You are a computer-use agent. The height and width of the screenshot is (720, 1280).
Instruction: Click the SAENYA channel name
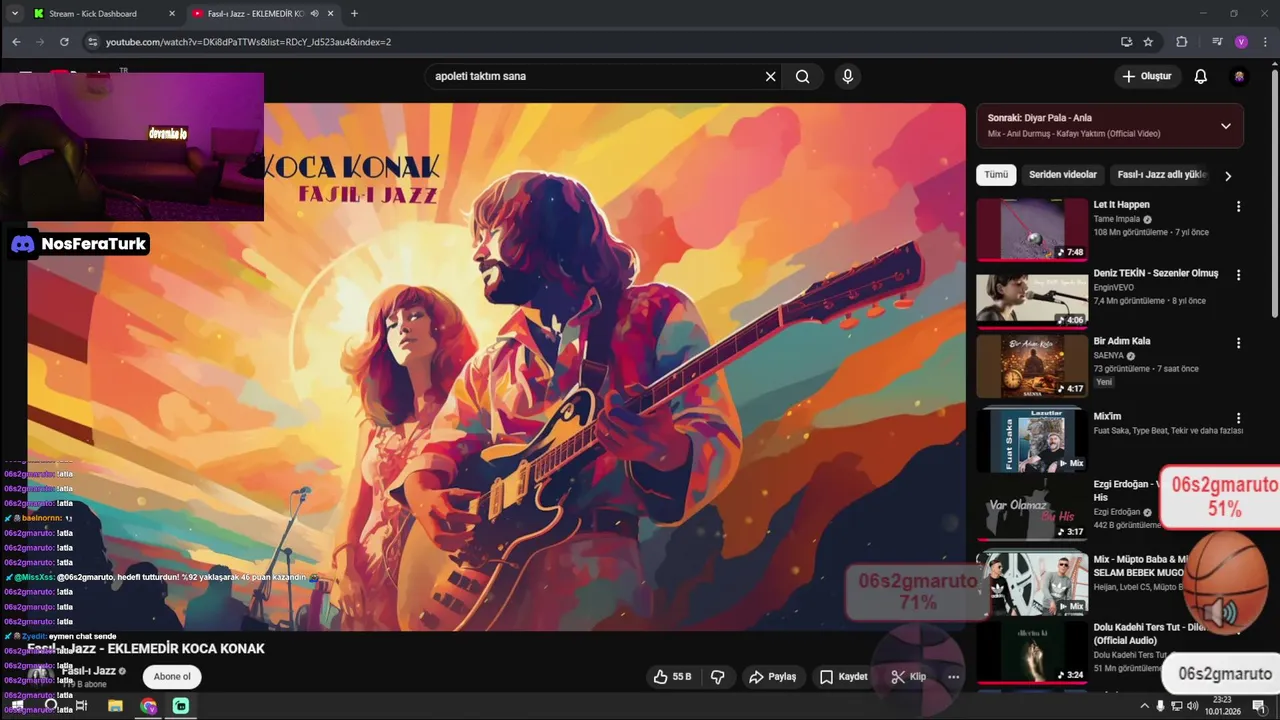coord(1108,355)
